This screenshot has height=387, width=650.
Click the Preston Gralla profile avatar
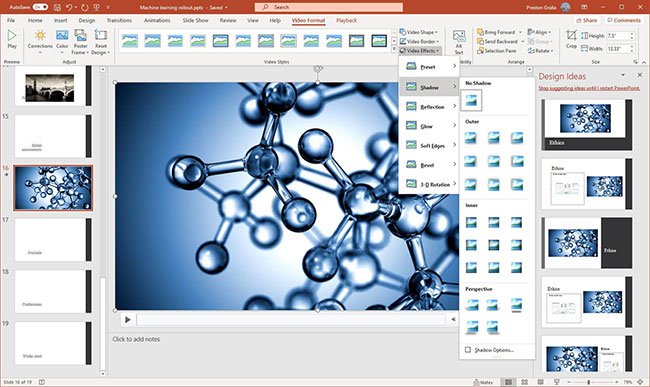pyautogui.click(x=565, y=7)
